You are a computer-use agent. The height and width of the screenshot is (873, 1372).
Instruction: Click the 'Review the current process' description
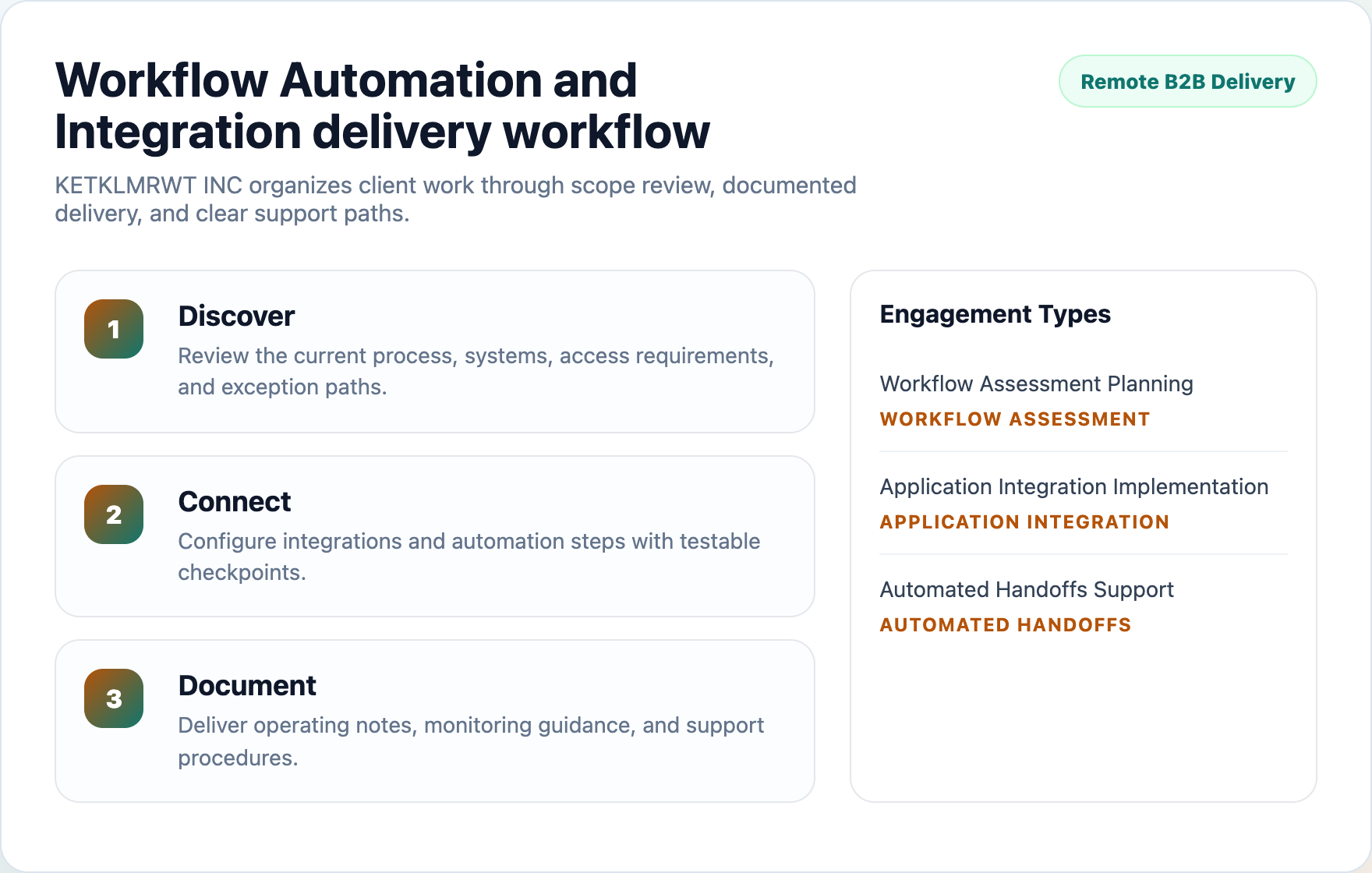pyautogui.click(x=476, y=371)
